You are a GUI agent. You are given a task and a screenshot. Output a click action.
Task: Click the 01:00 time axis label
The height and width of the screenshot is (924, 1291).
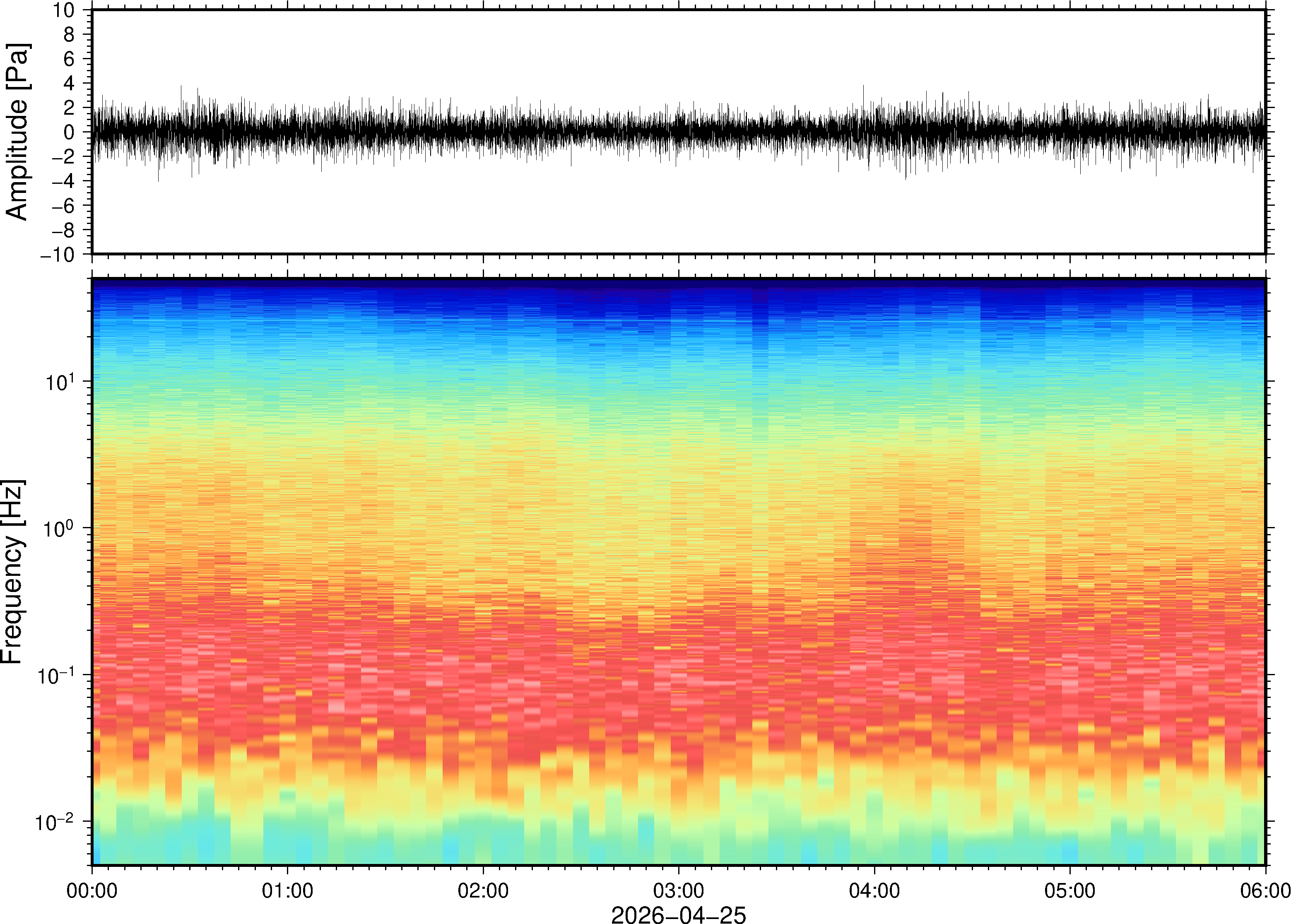click(x=287, y=890)
